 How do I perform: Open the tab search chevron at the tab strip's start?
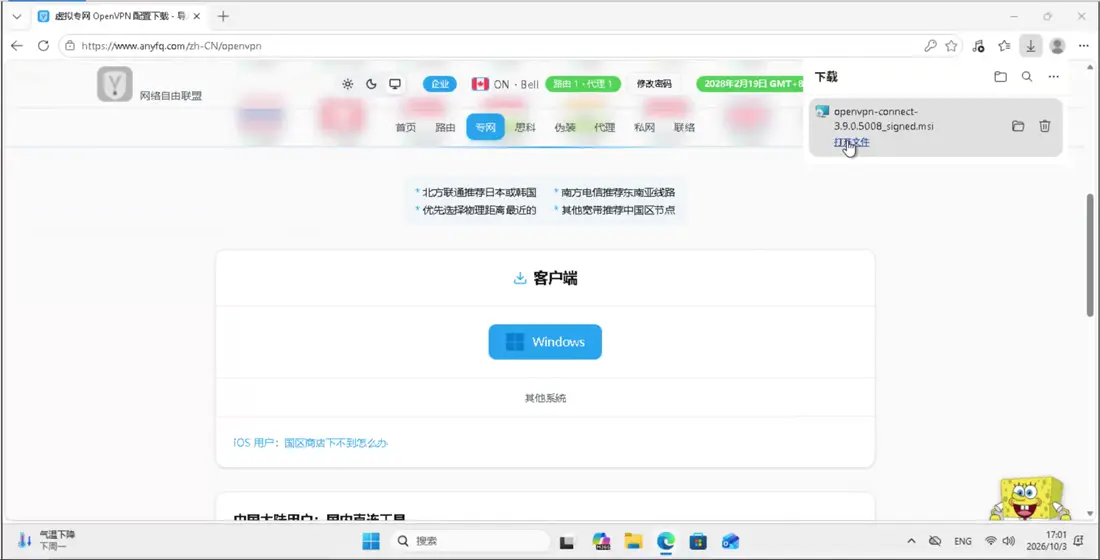[x=17, y=16]
